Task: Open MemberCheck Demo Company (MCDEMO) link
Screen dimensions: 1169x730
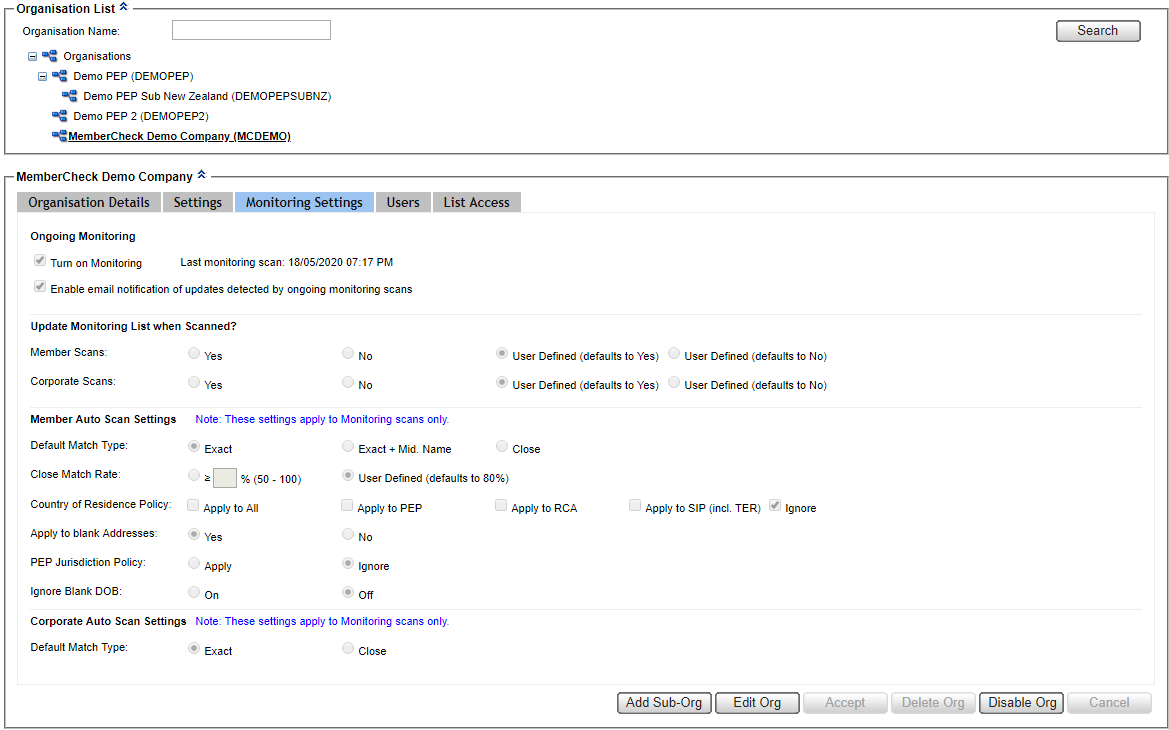Action: point(180,136)
